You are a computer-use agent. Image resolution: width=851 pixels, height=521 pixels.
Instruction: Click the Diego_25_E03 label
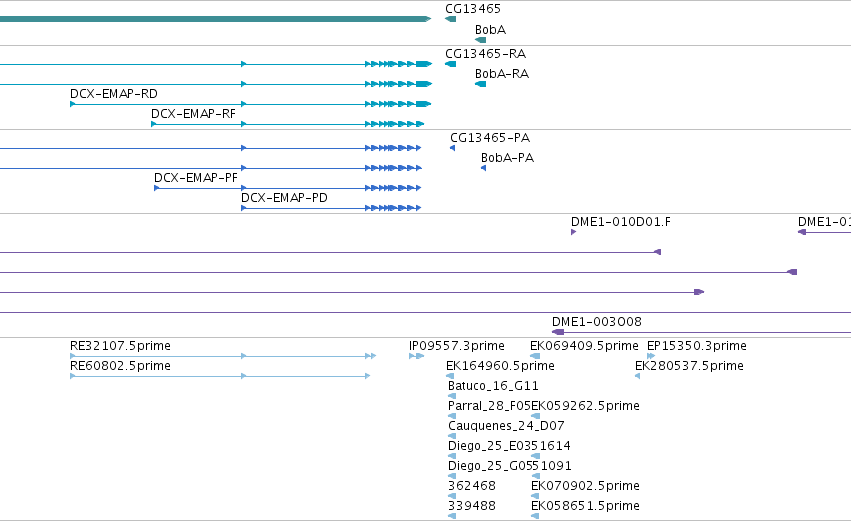coord(488,446)
